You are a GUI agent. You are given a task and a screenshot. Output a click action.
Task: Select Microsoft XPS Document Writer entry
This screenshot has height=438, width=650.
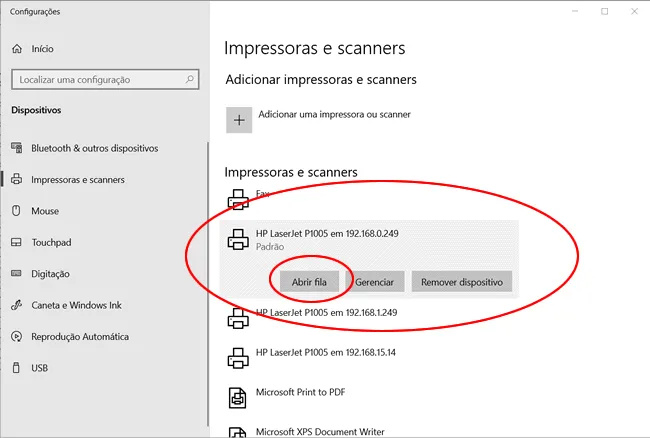pos(320,432)
